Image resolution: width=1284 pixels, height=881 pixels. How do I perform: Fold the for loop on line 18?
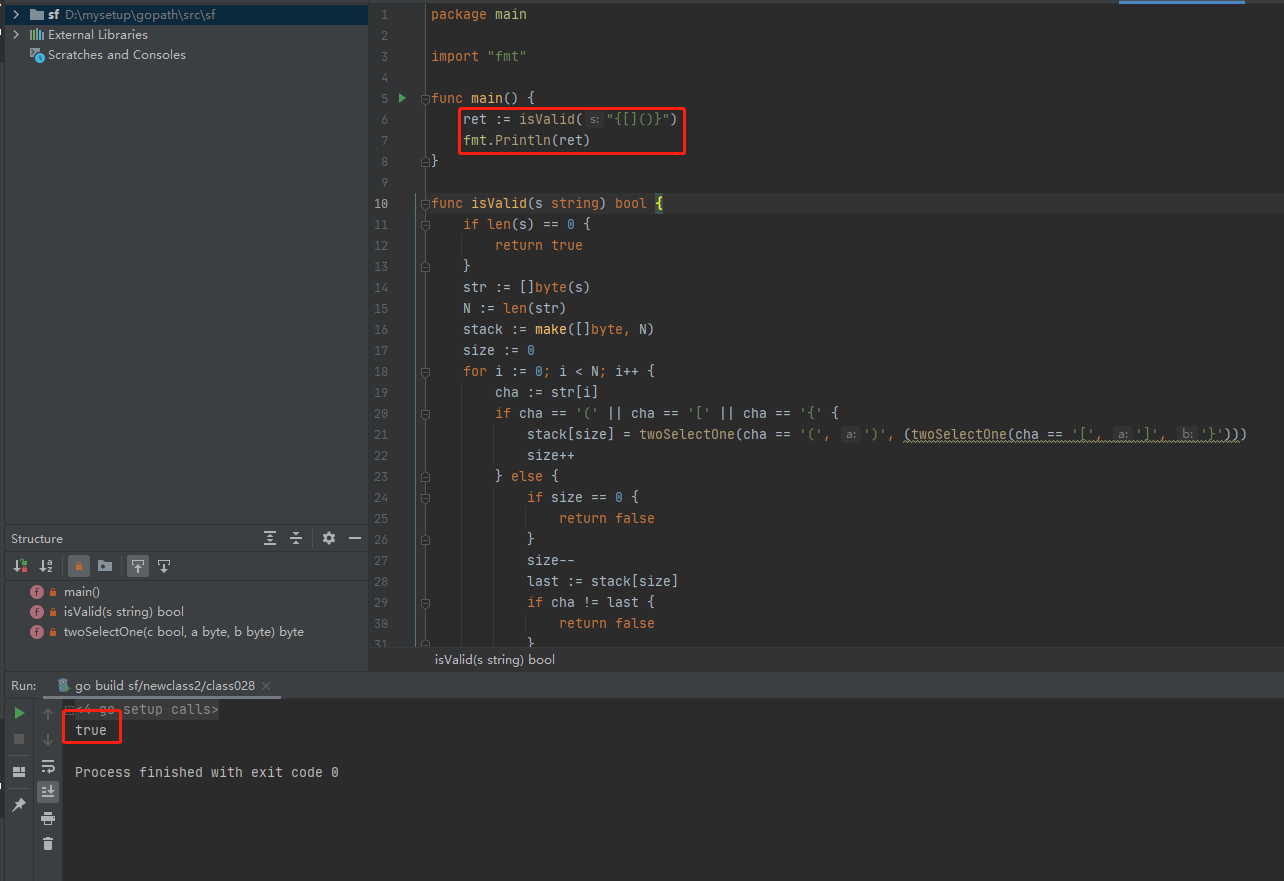pyautogui.click(x=425, y=371)
